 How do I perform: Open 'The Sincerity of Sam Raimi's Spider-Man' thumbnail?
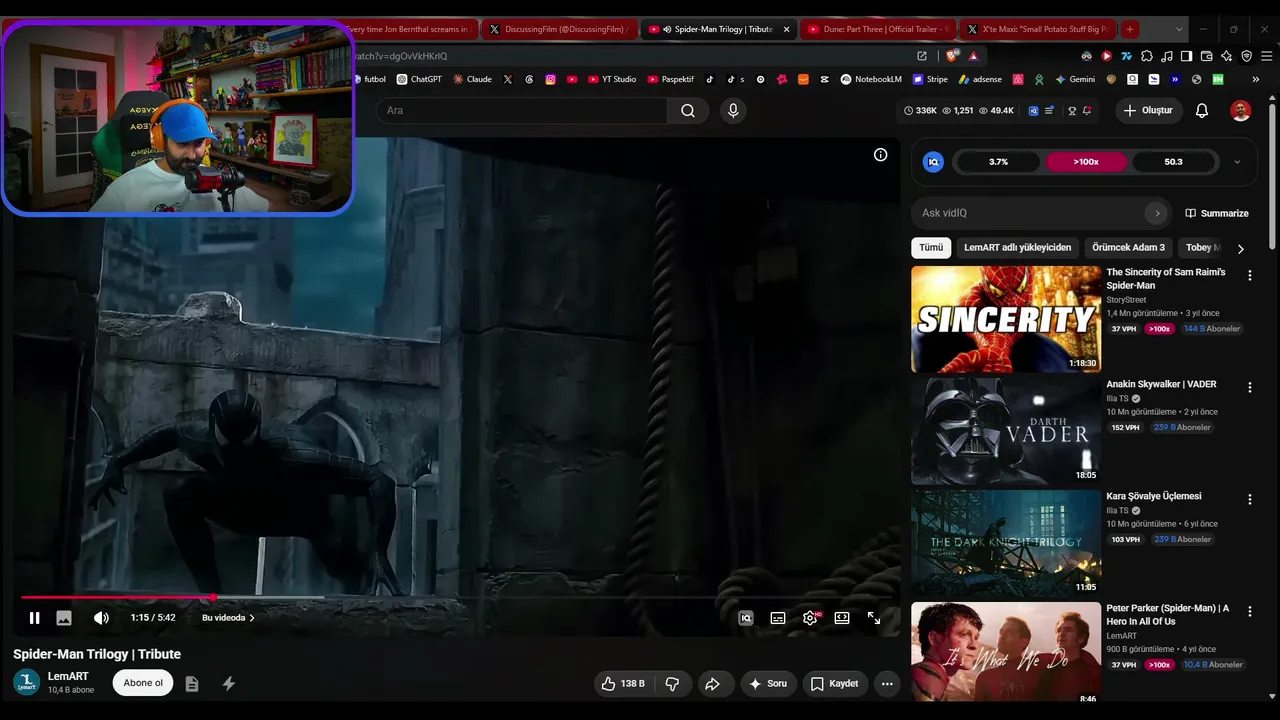pyautogui.click(x=1006, y=319)
